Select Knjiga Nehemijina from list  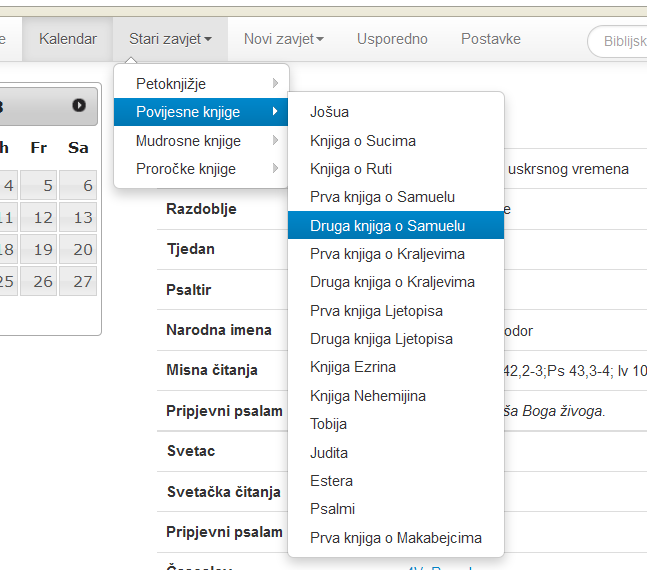[367, 396]
